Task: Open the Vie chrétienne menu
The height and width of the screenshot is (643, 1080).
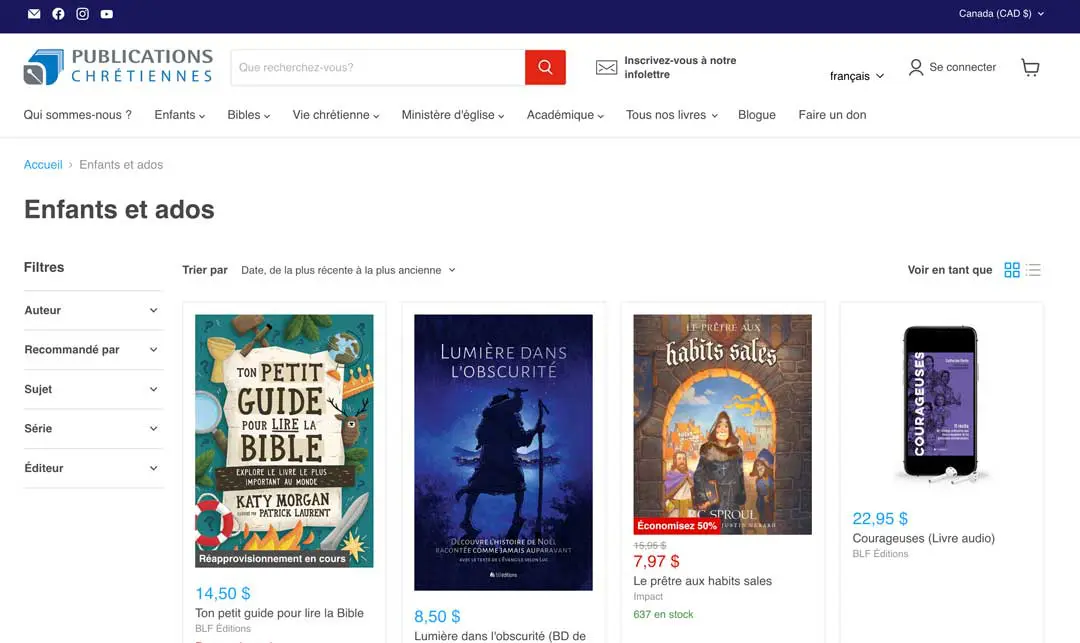Action: pyautogui.click(x=336, y=115)
